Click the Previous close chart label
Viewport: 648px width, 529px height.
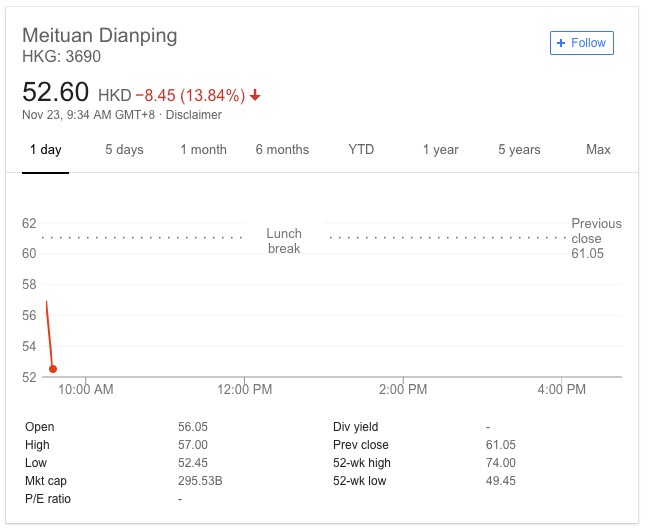596,238
